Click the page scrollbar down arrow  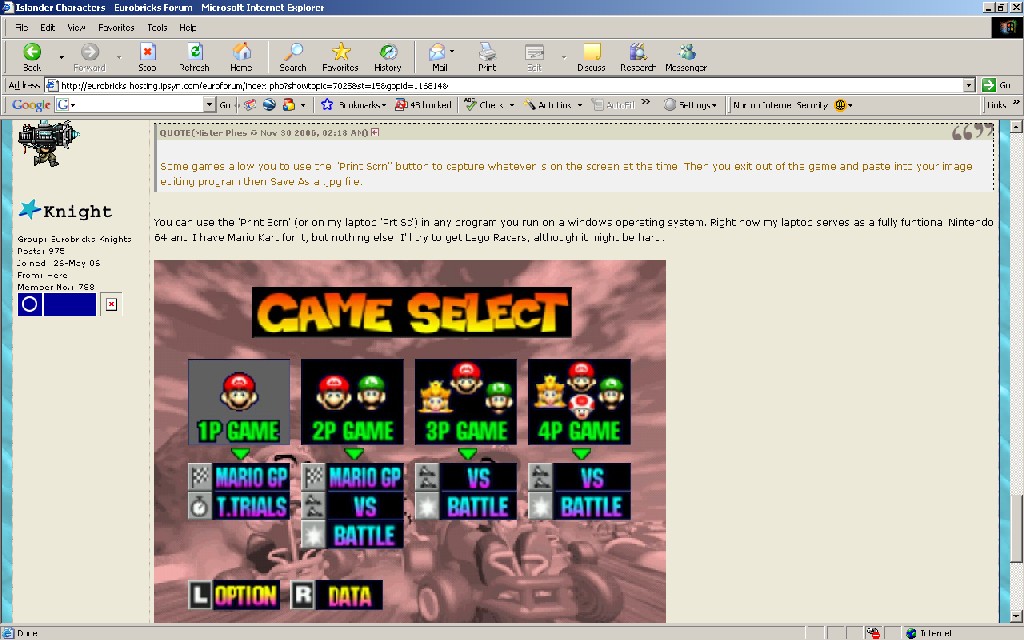pos(1016,616)
